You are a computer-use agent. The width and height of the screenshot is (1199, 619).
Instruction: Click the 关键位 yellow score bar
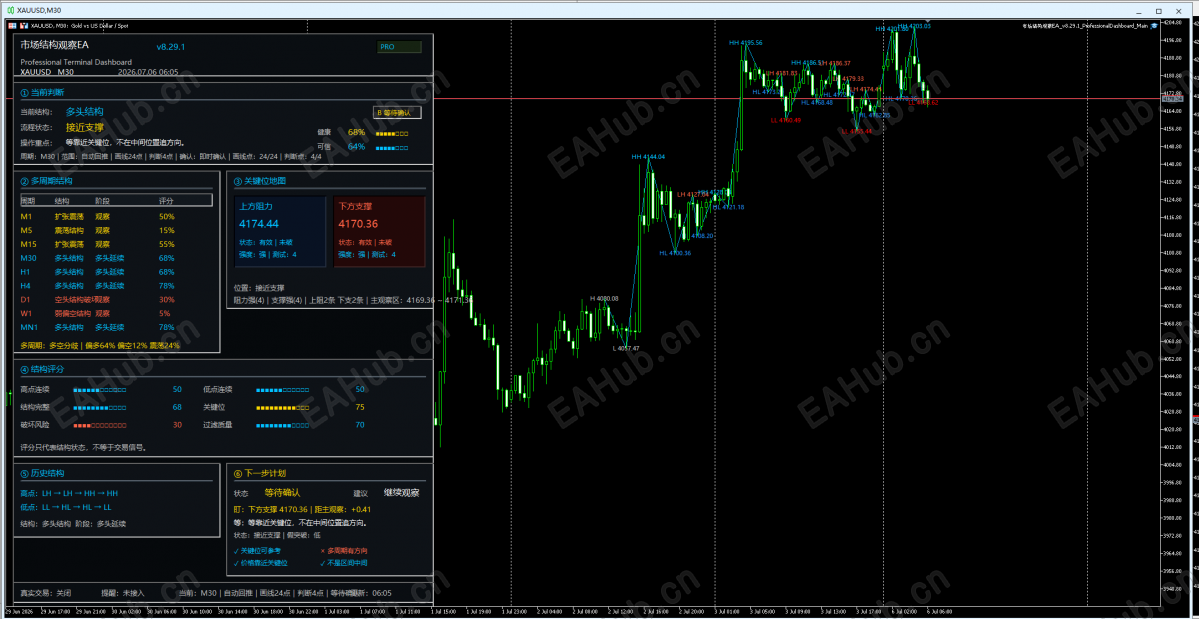(x=282, y=407)
